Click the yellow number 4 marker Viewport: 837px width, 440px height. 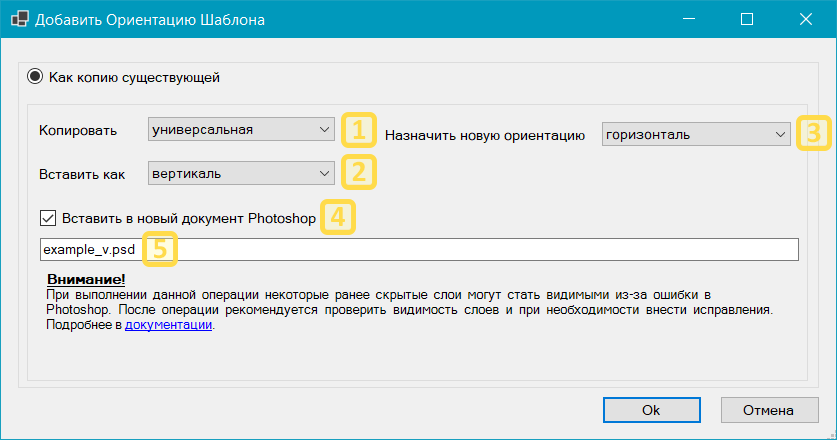coord(337,218)
